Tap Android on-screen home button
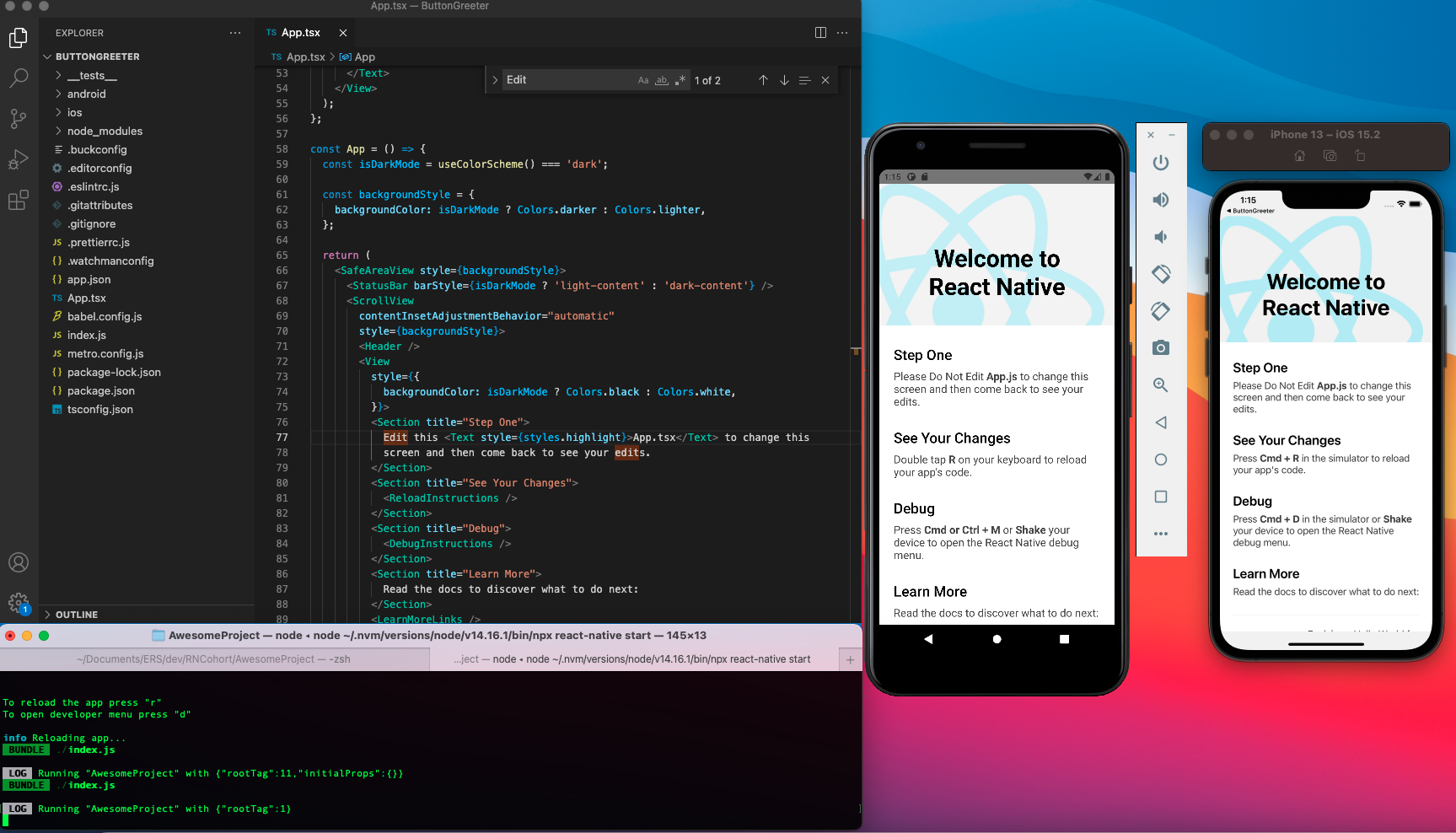 pyautogui.click(x=997, y=639)
